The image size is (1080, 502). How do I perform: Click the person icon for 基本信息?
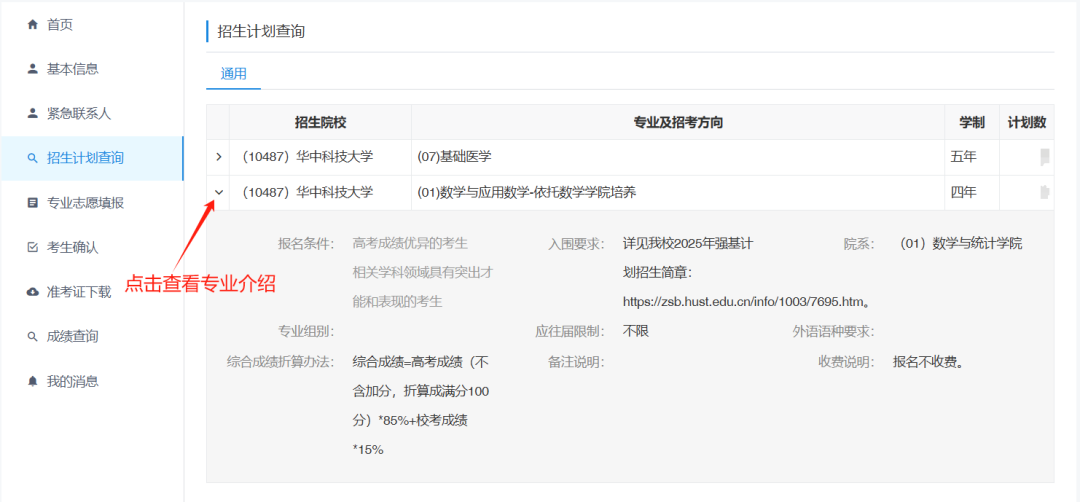tap(32, 69)
